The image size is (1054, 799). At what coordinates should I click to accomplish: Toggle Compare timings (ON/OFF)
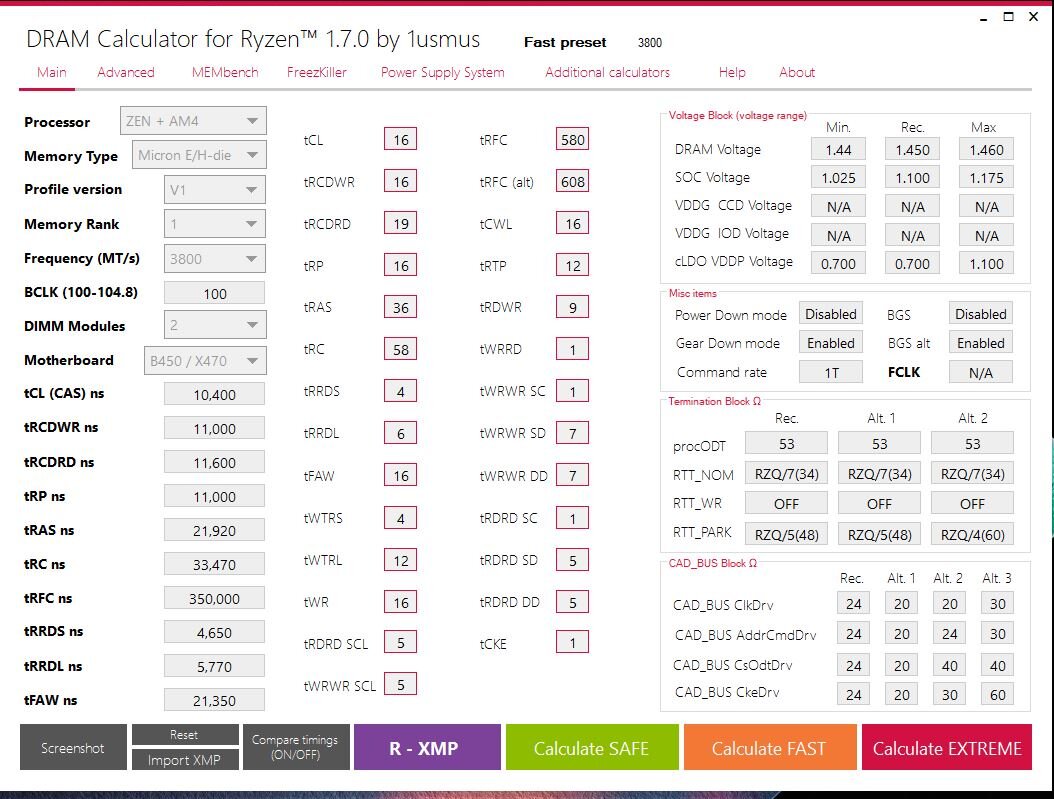tap(295, 747)
